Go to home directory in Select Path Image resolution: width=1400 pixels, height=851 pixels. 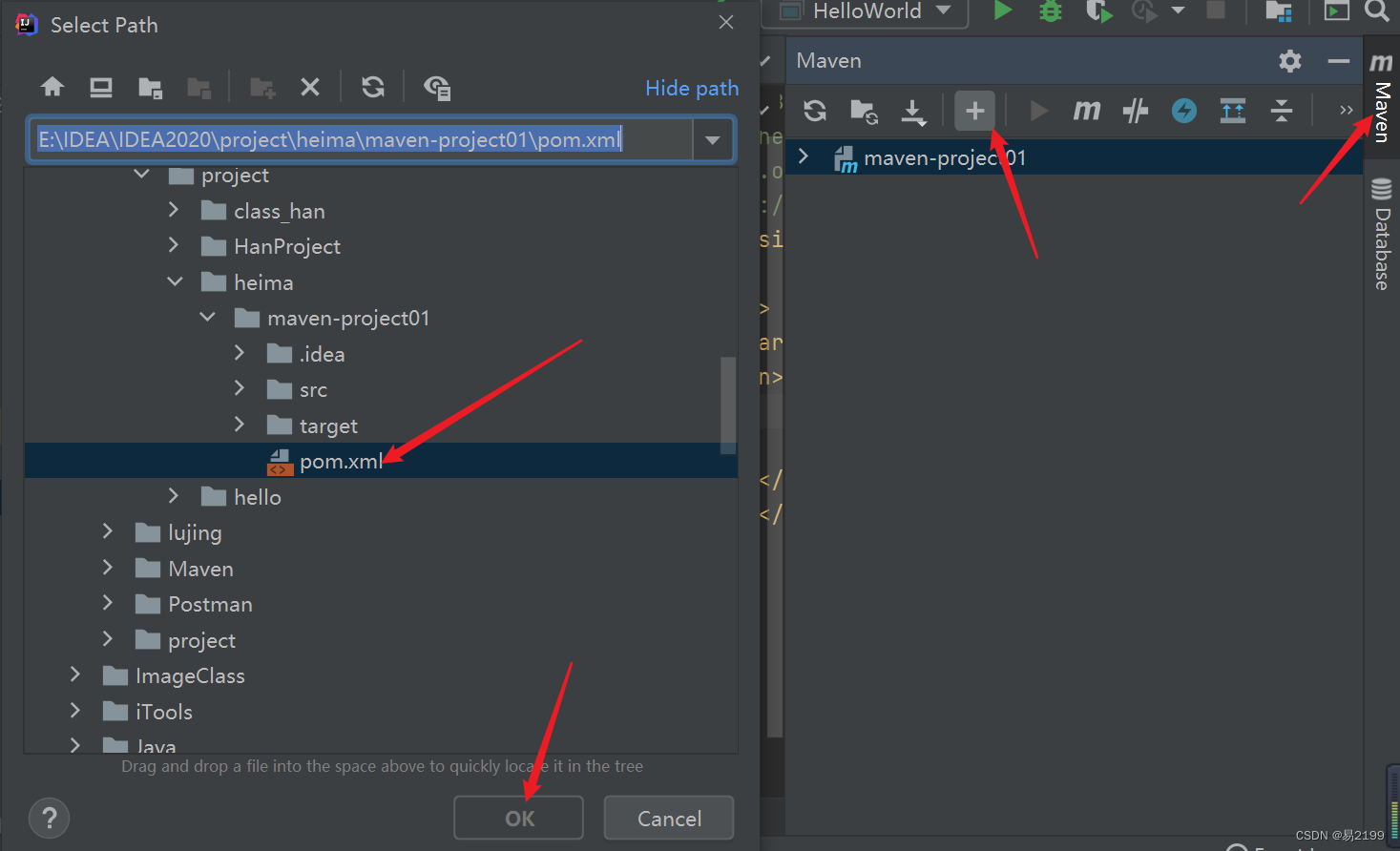pyautogui.click(x=52, y=88)
